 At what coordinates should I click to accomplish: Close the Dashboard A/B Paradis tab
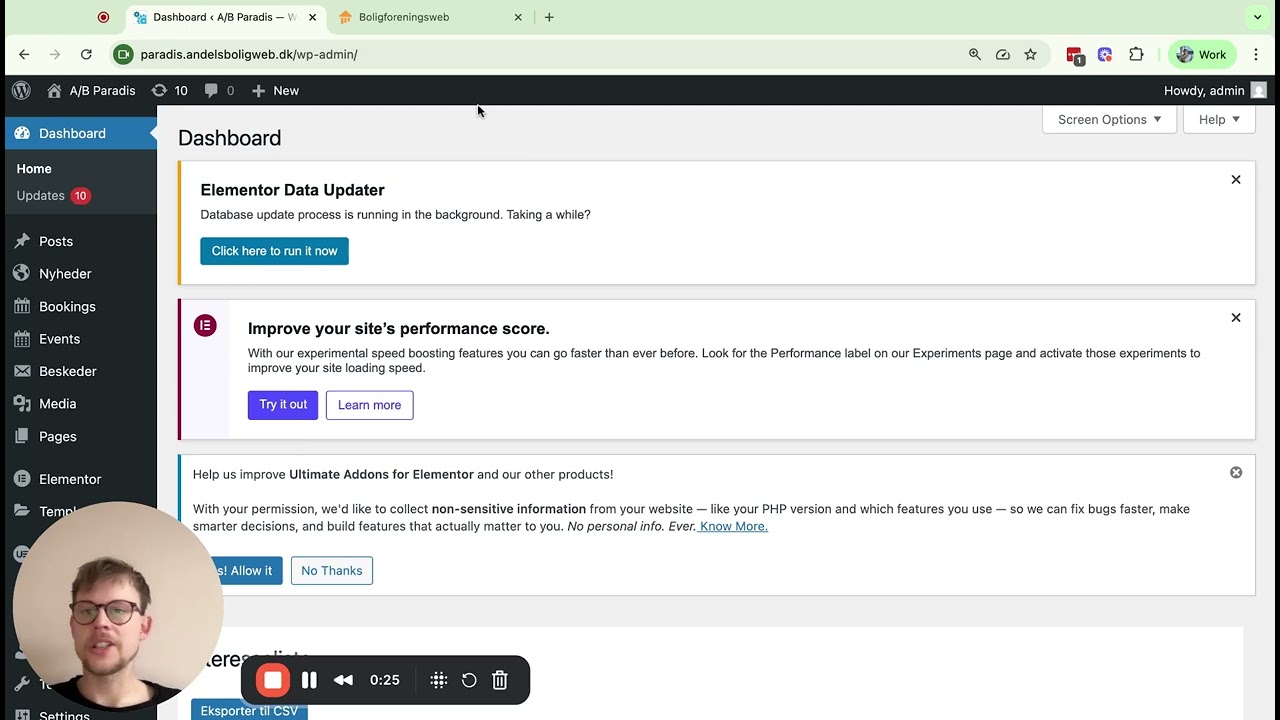[312, 17]
